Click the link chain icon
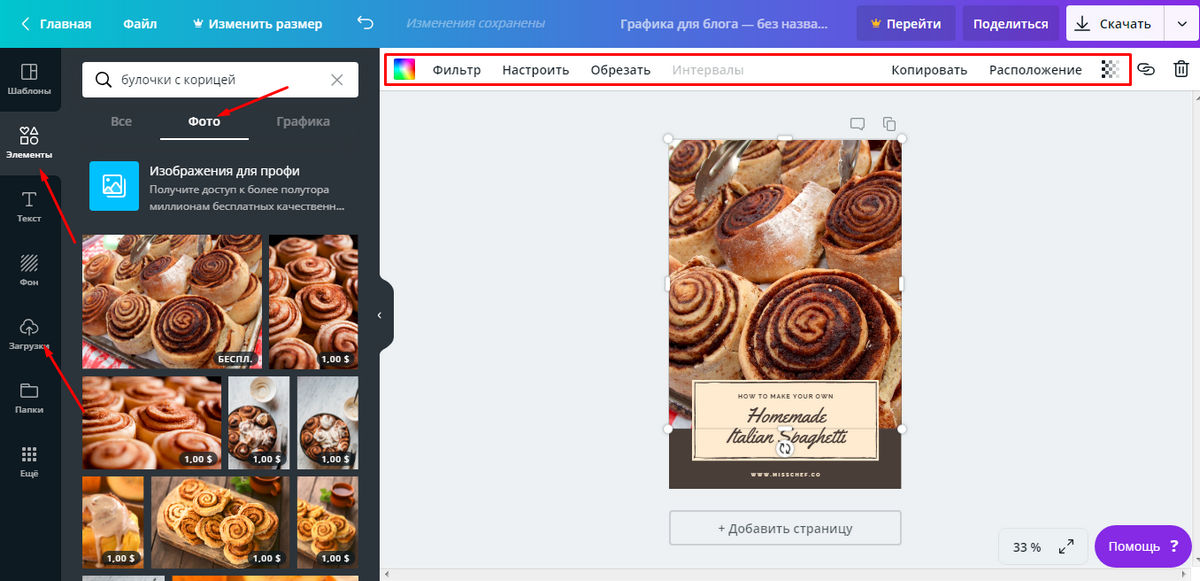This screenshot has height=581, width=1200. [1146, 70]
